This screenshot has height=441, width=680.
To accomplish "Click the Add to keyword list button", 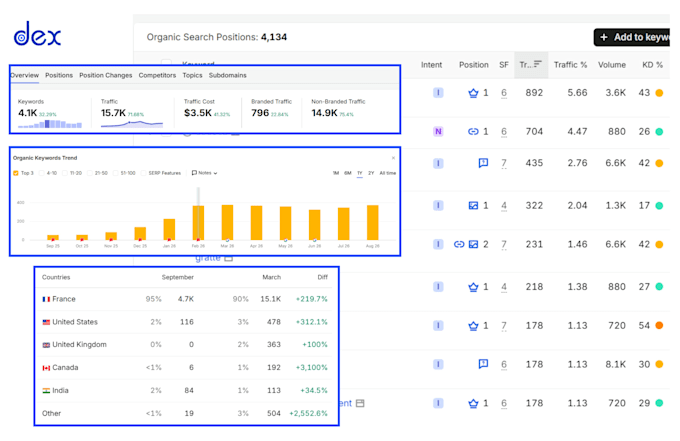I will click(632, 37).
